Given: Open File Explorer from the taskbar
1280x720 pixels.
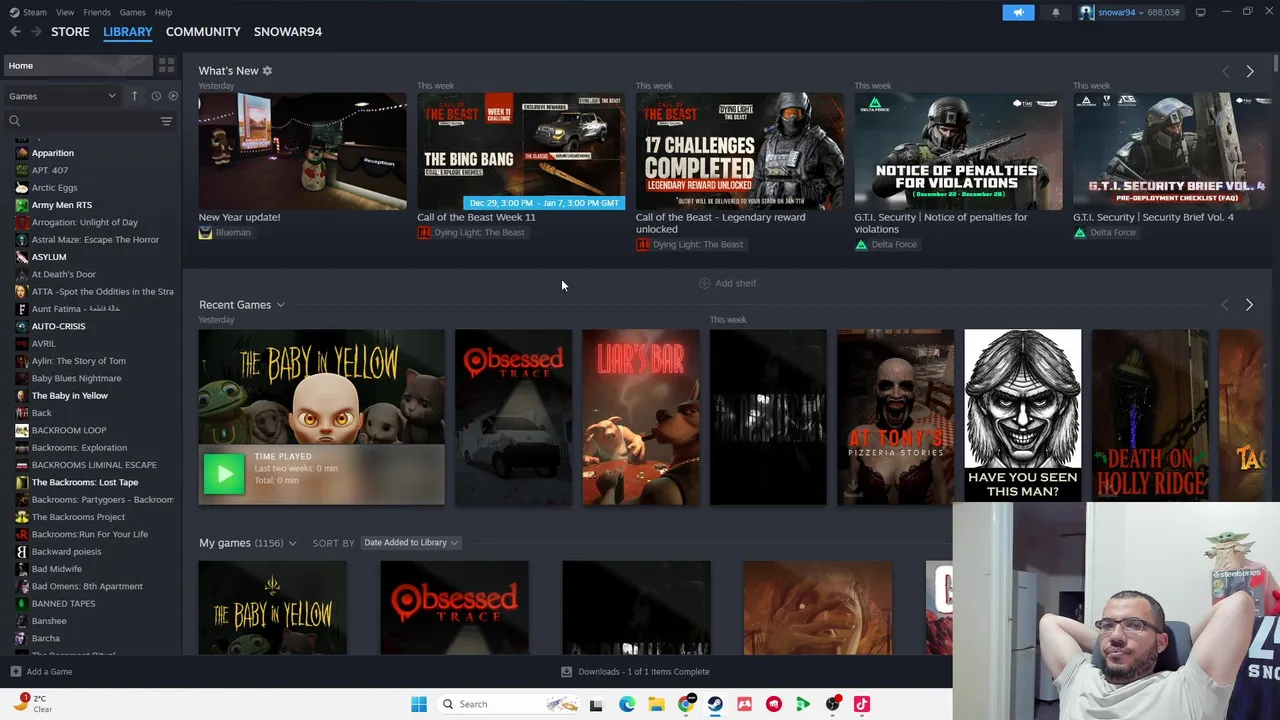Looking at the screenshot, I should (656, 704).
